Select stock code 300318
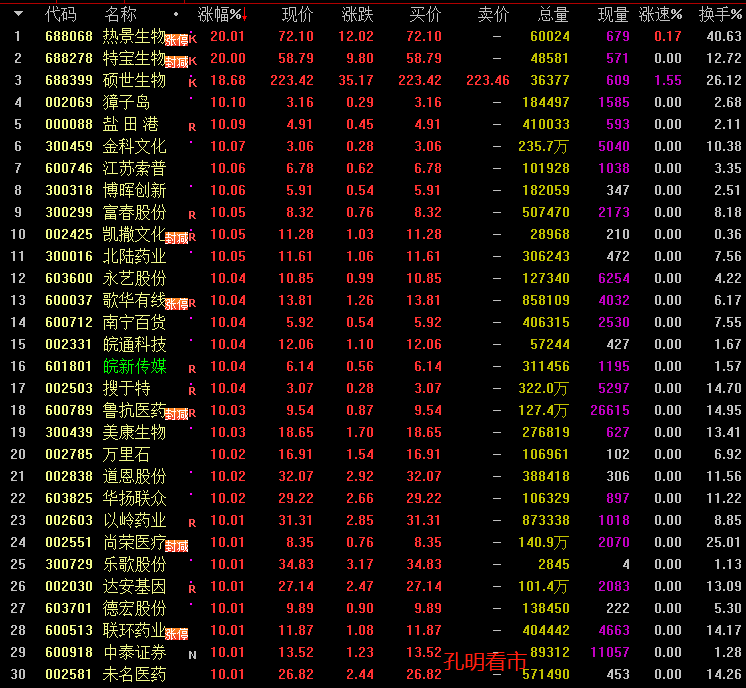Image resolution: width=746 pixels, height=688 pixels. click(x=69, y=190)
